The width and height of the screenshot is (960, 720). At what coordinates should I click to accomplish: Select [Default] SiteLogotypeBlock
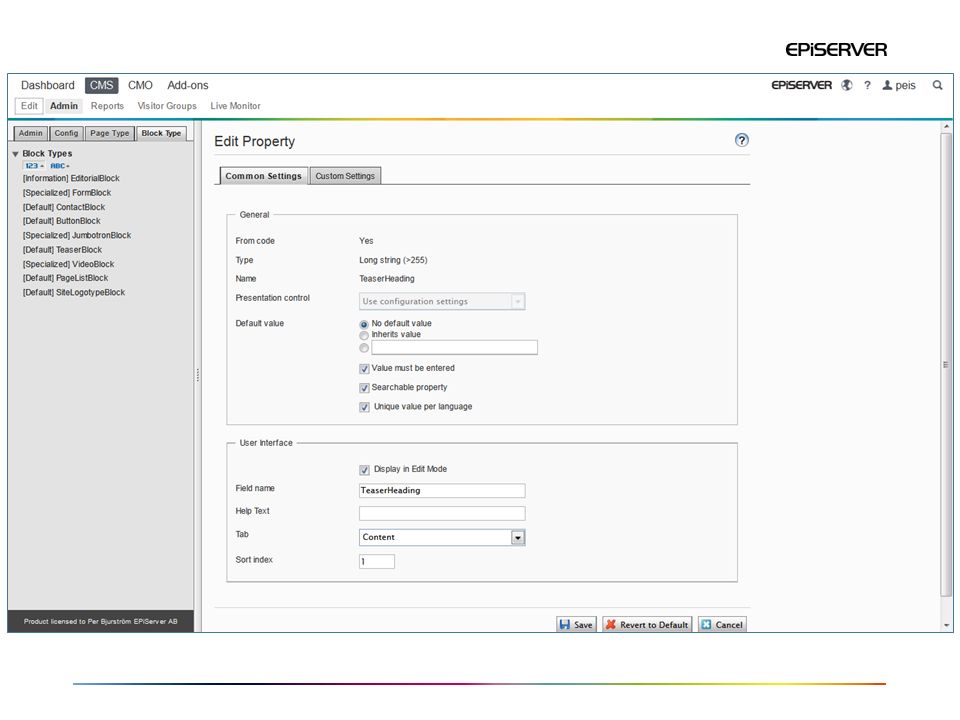coord(73,293)
